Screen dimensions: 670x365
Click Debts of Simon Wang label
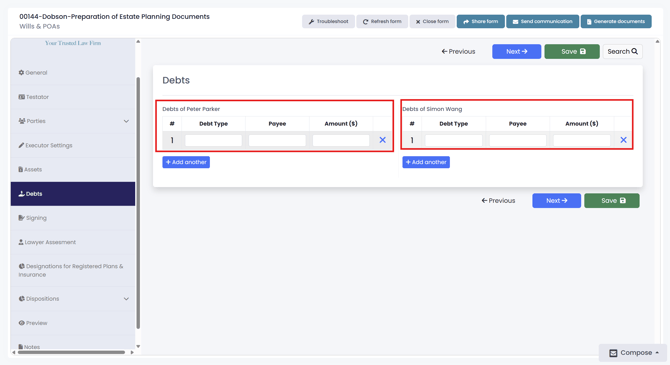(432, 109)
